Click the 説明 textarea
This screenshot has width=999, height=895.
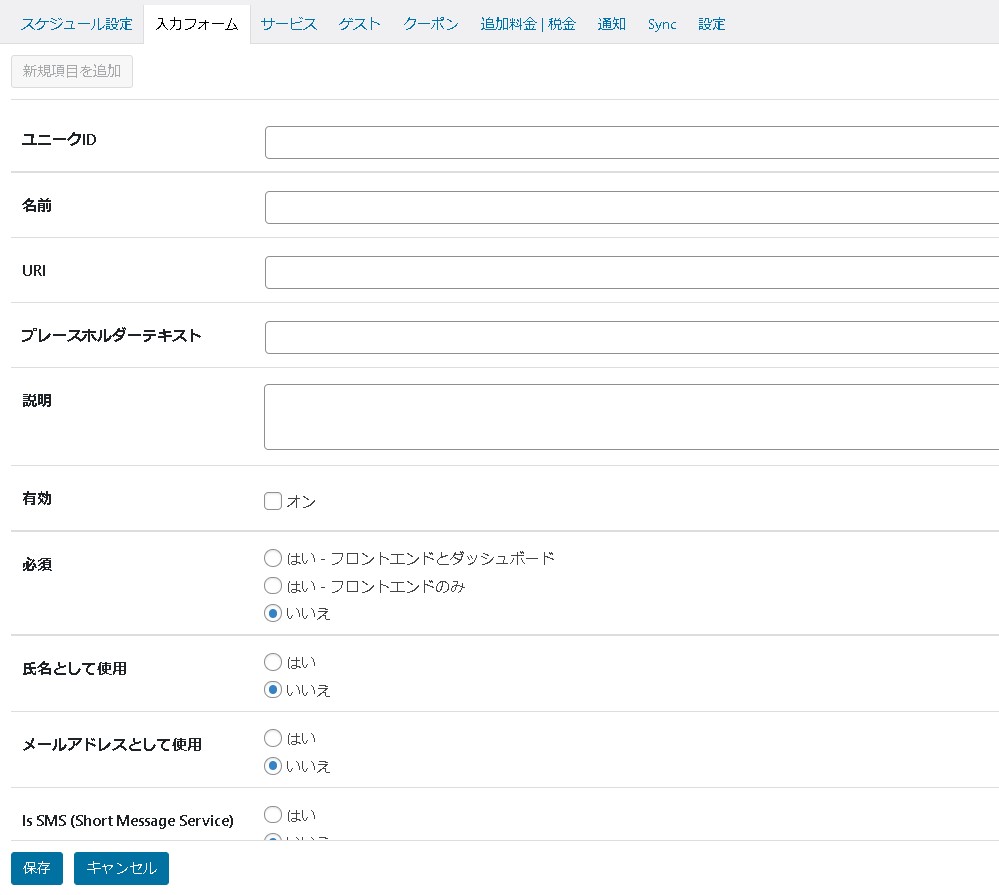pos(631,417)
